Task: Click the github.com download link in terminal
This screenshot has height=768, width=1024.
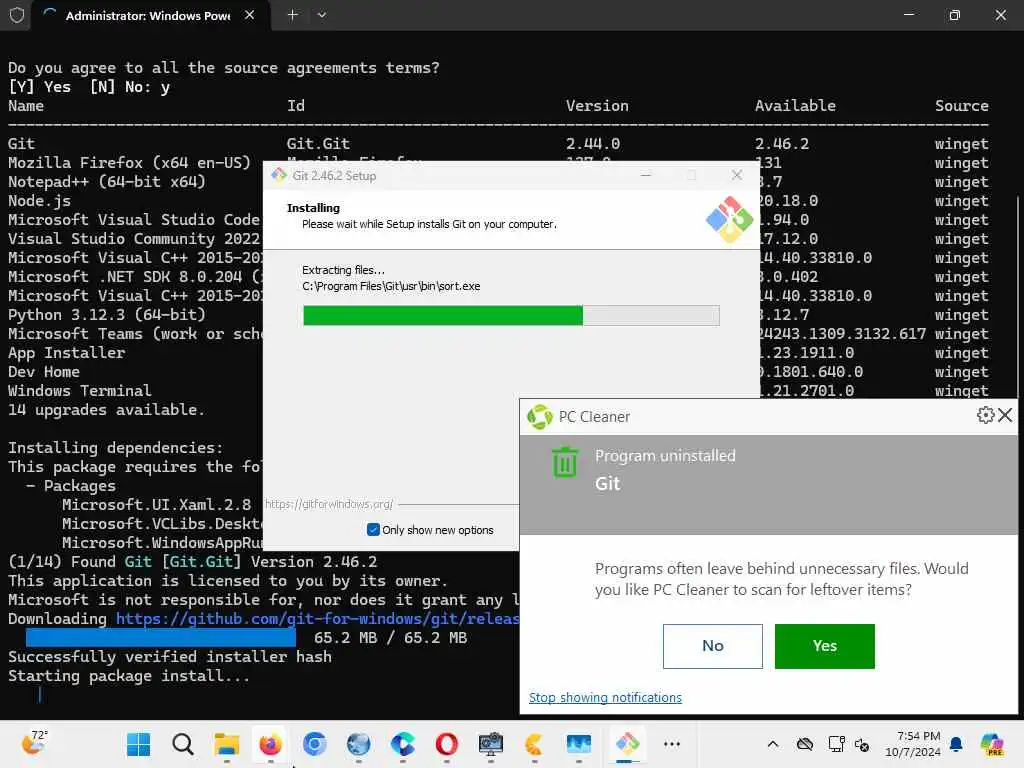Action: (x=317, y=618)
